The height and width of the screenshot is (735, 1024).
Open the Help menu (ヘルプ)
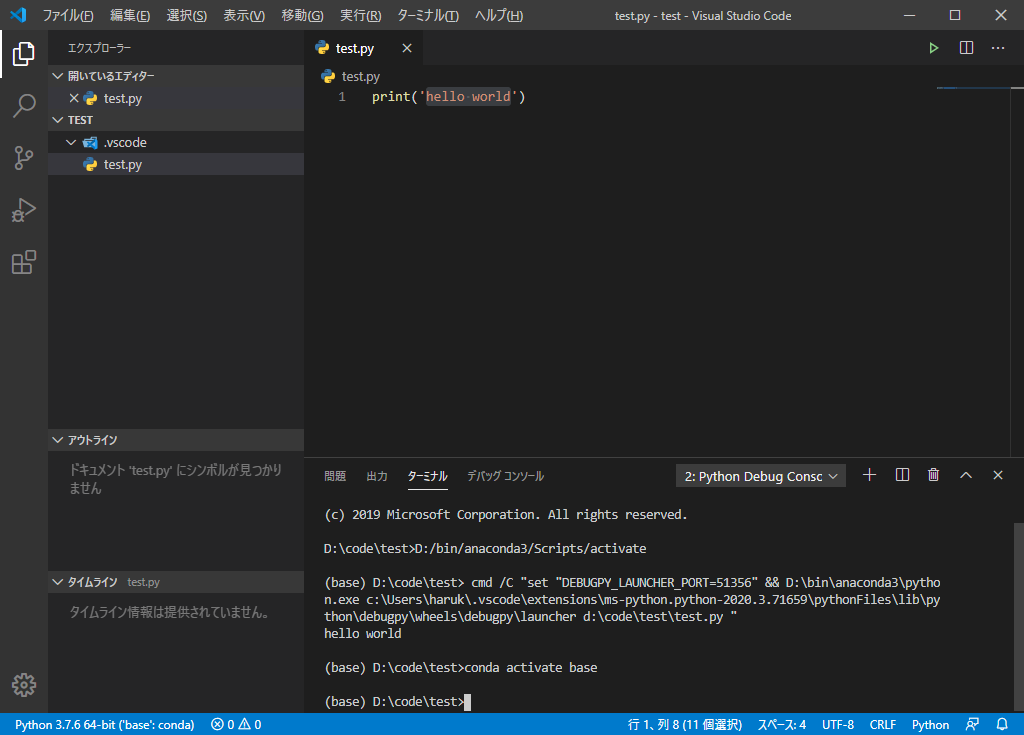[x=499, y=15]
